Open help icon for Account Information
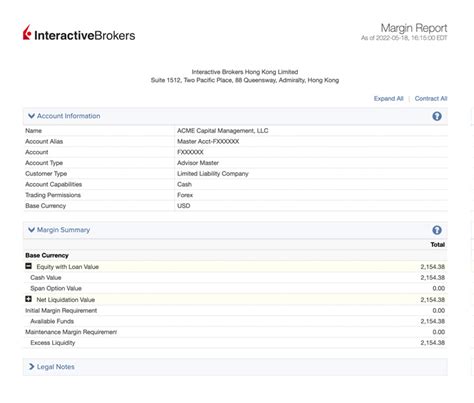This screenshot has width=474, height=403. click(437, 116)
